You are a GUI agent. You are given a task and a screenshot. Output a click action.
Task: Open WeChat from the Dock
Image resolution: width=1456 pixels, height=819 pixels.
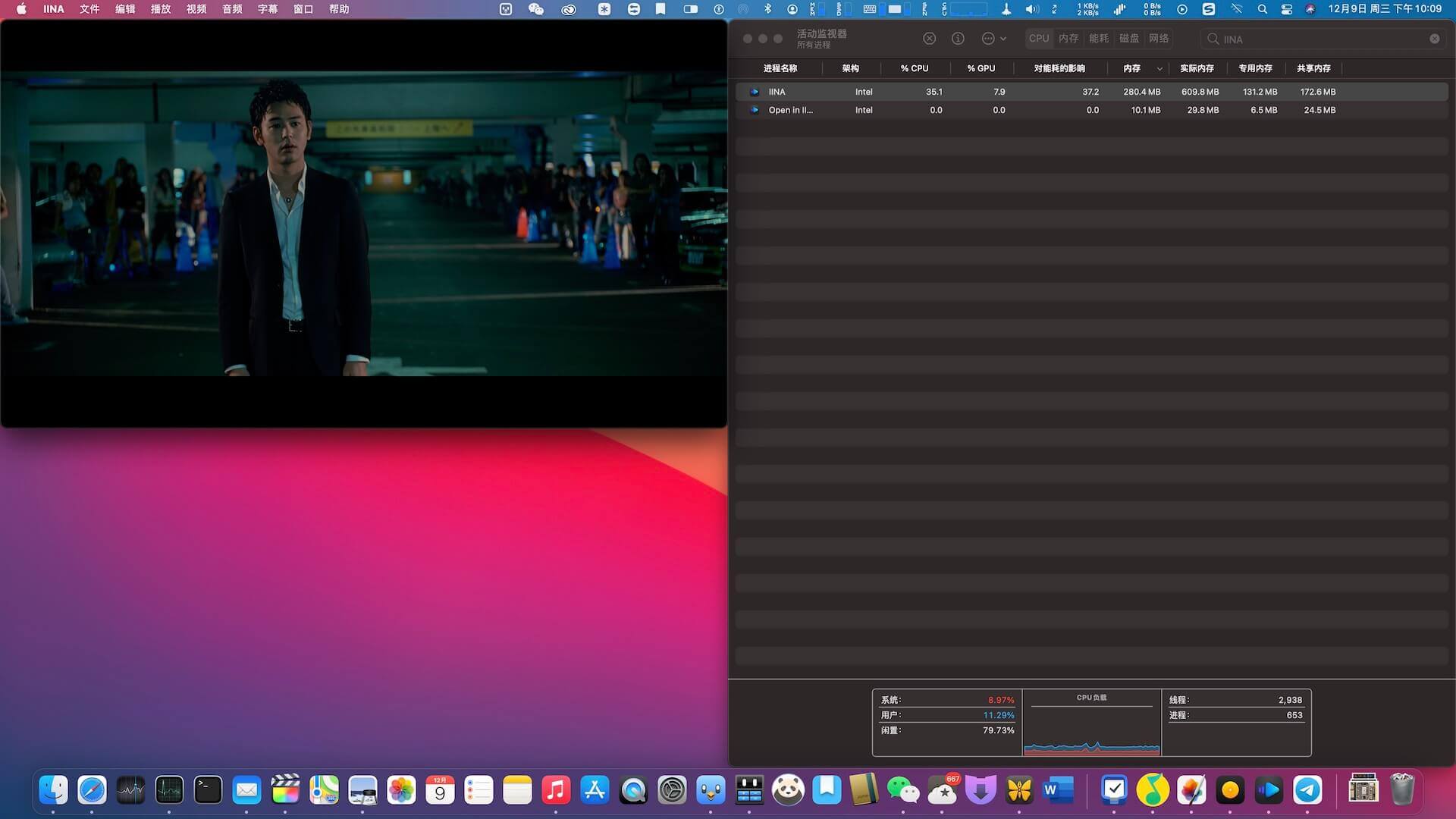903,790
